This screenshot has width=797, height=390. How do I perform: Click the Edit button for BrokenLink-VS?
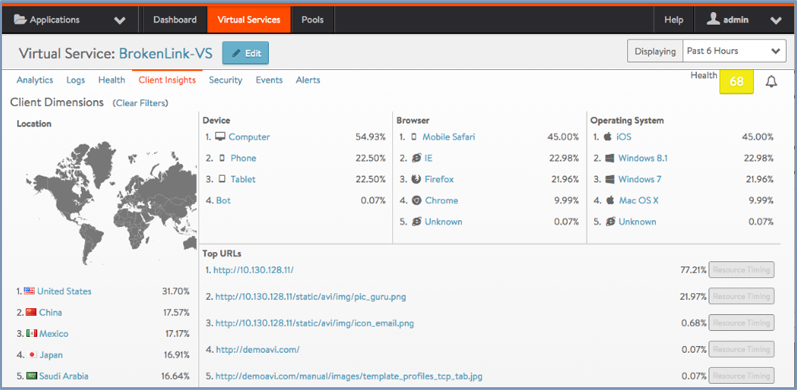coord(246,53)
